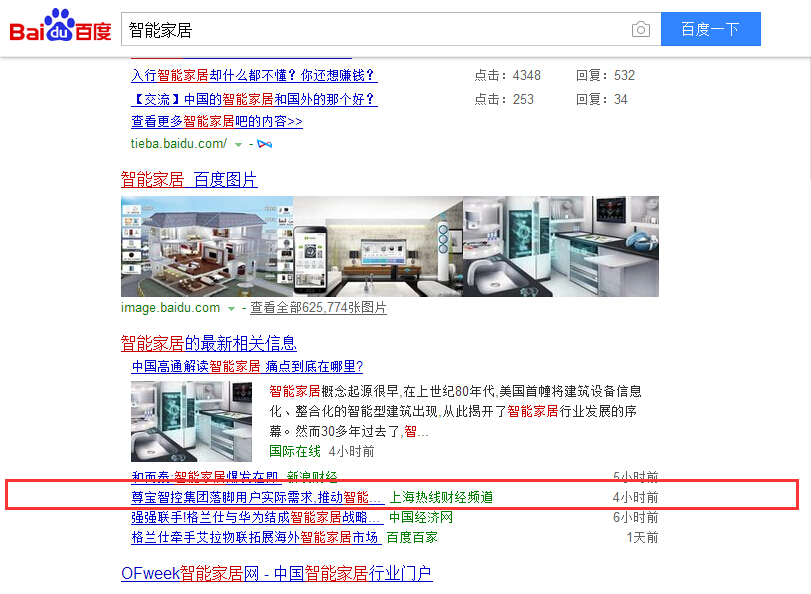This screenshot has height=594, width=811.
Task: Open 尊宝智控集团落脚用户实际需求 news link
Action: (258, 497)
